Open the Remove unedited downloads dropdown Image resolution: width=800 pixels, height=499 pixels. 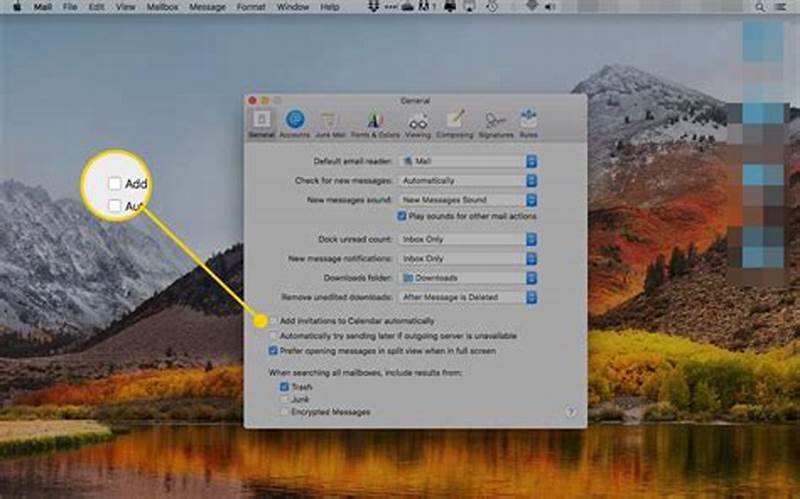coord(467,297)
